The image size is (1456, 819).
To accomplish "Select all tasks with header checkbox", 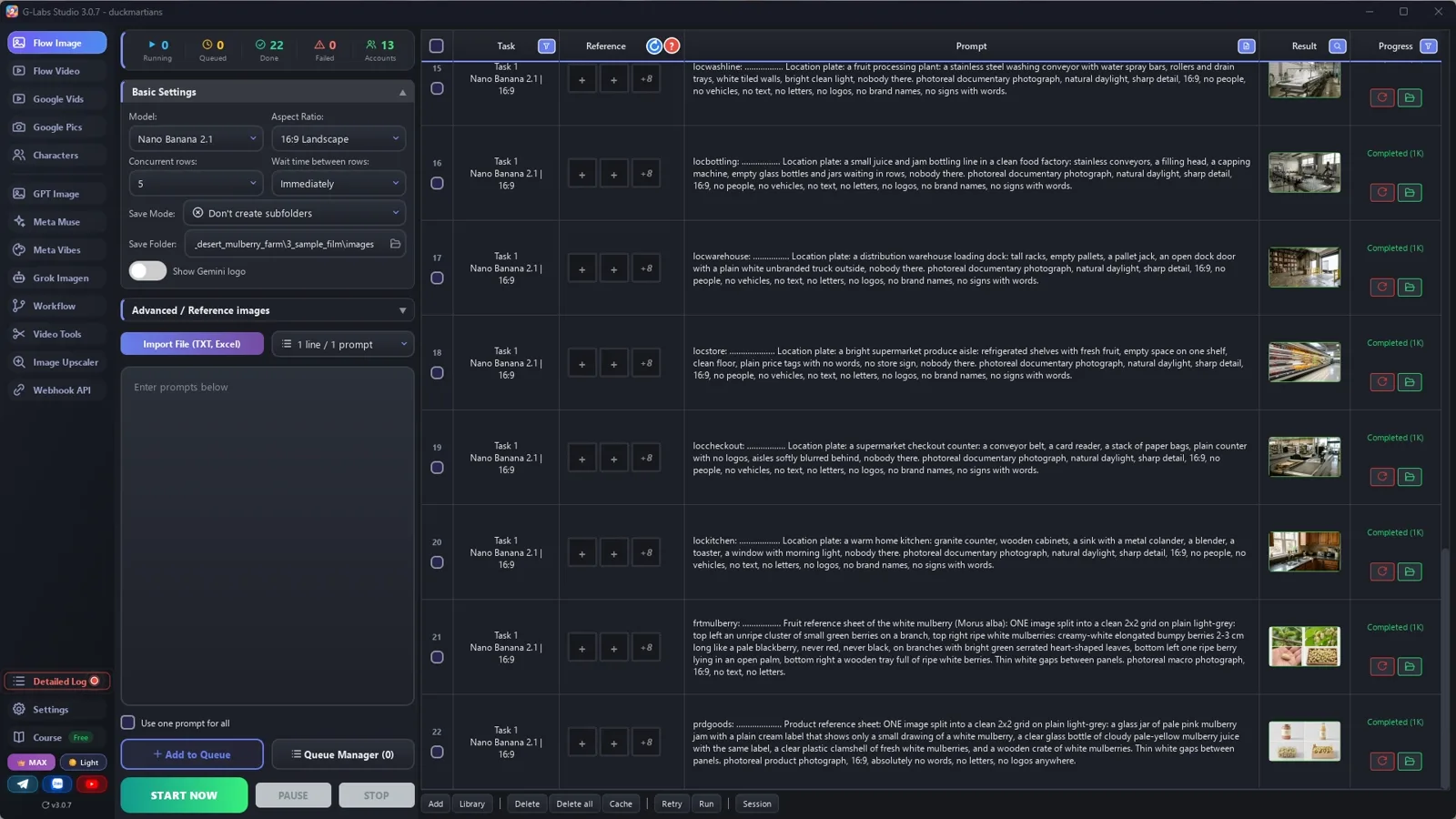I will click(437, 45).
